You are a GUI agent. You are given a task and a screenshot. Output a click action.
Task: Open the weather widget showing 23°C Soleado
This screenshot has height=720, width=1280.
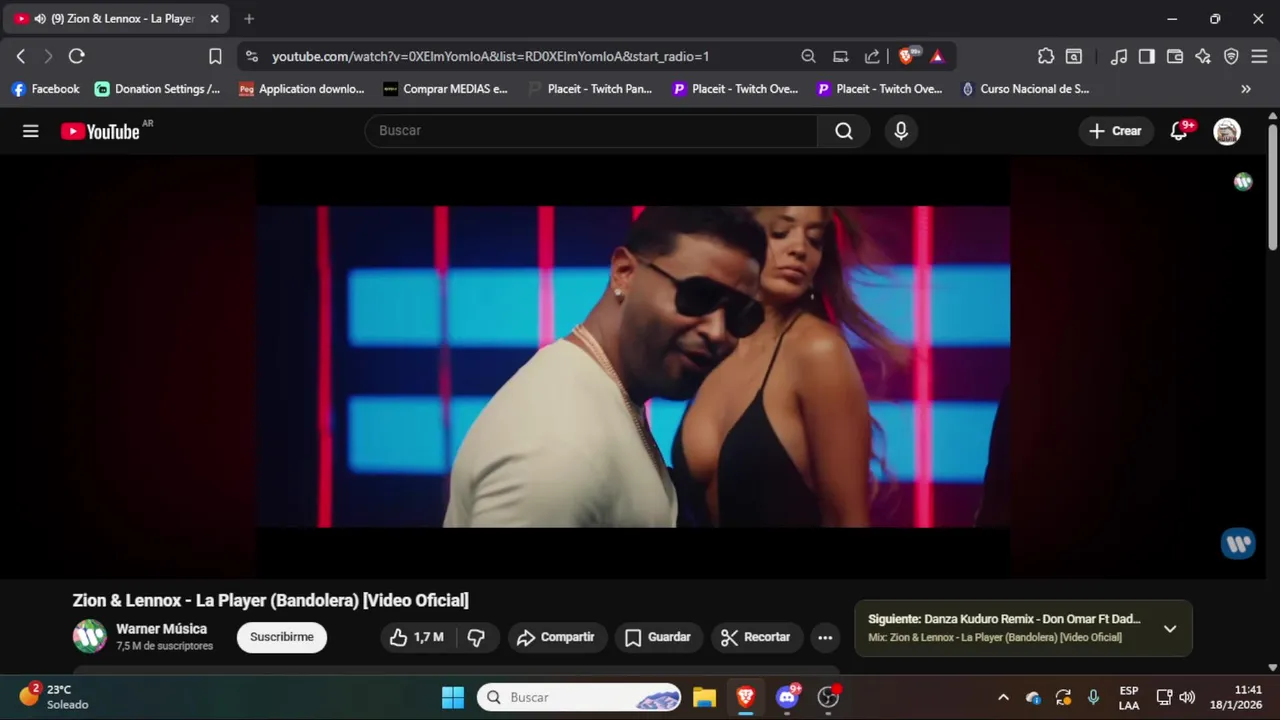[x=54, y=697]
